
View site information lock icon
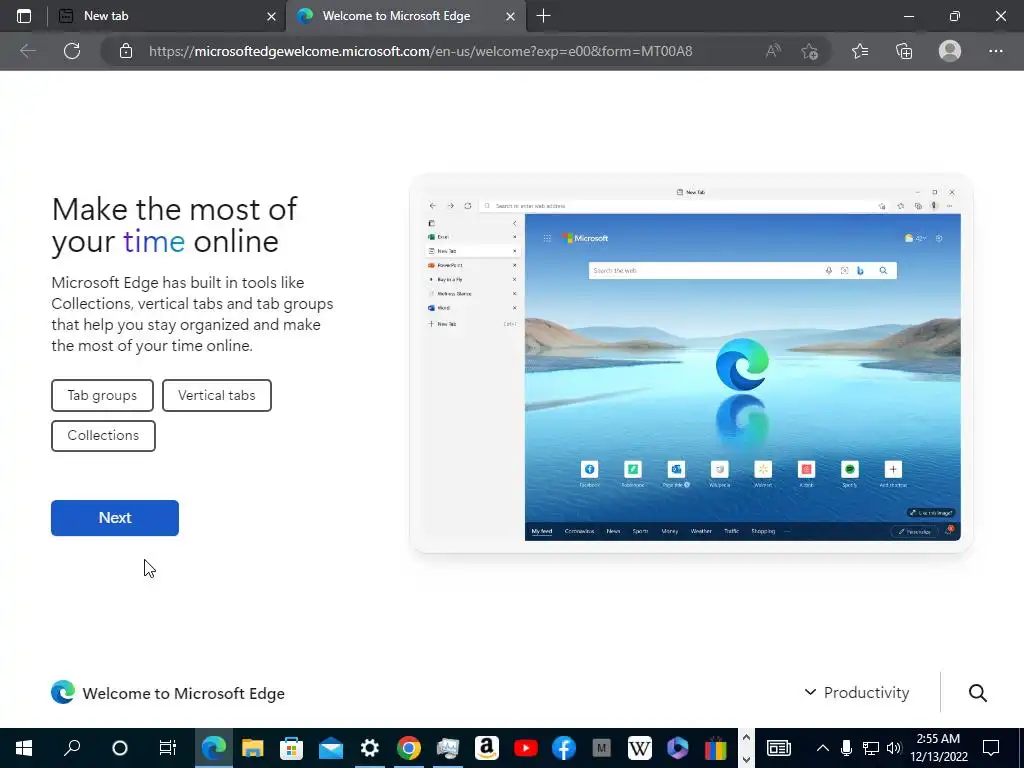click(126, 51)
